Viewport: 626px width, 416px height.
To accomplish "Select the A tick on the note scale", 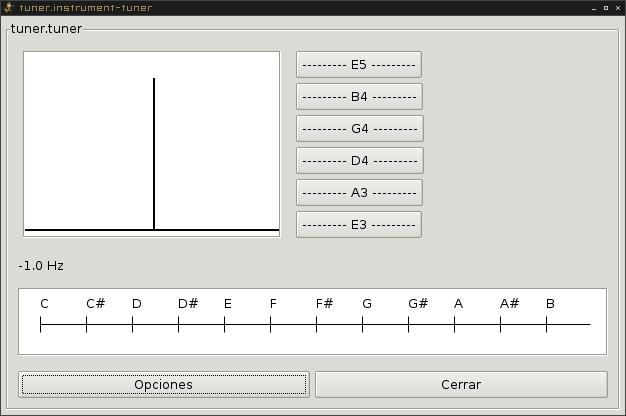I will (x=455, y=323).
